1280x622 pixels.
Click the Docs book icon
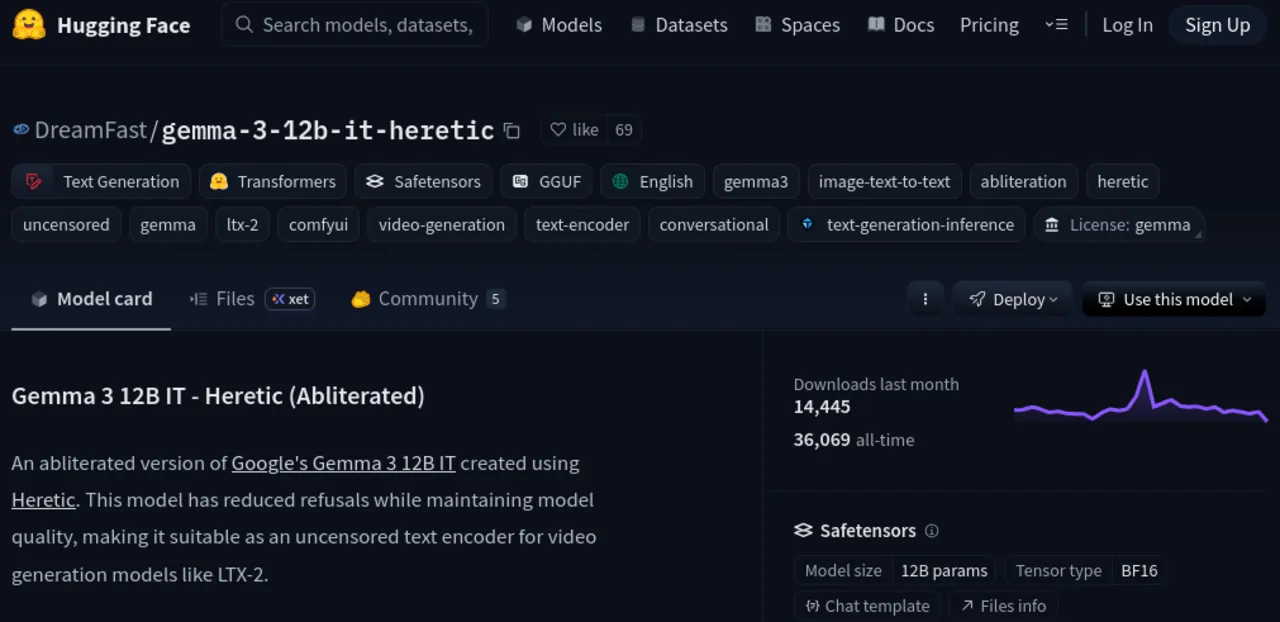[874, 25]
